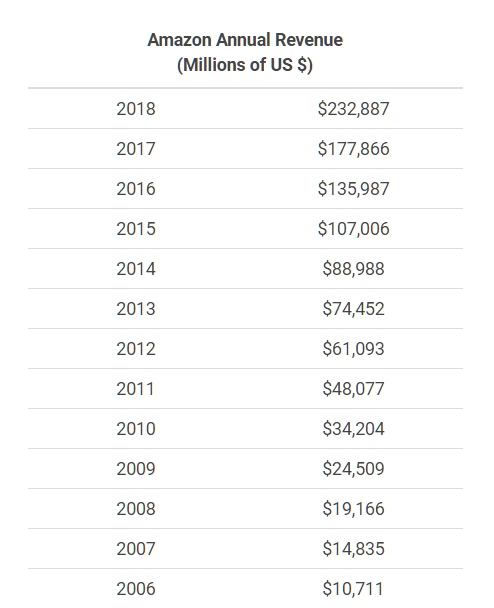Click the $107,006 revenue value
The height and width of the screenshot is (608, 494).
tap(353, 228)
